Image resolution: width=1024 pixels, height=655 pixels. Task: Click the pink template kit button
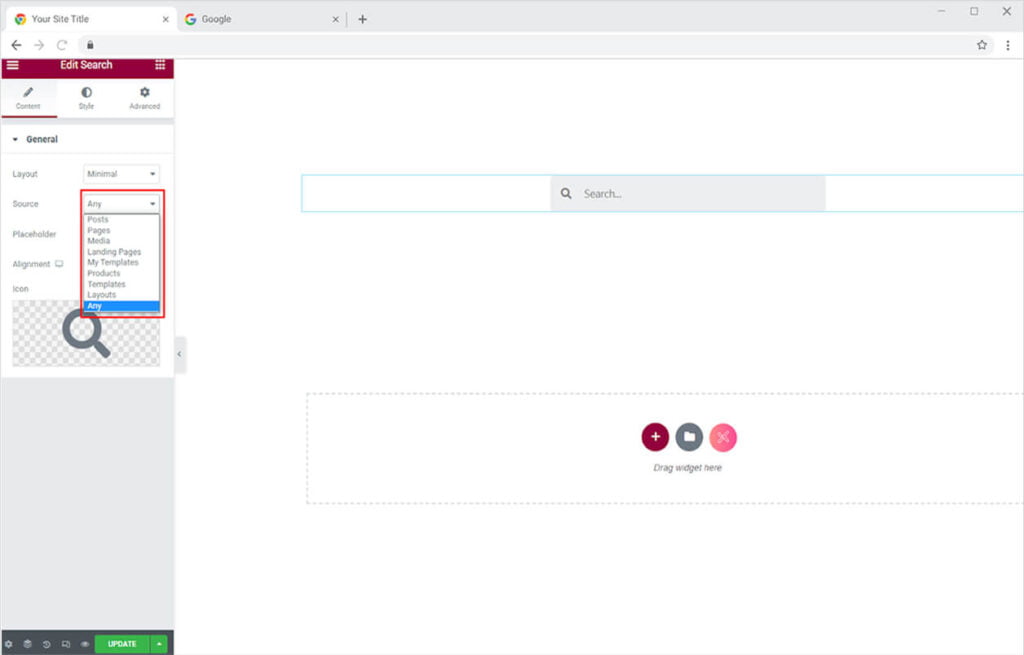click(723, 437)
